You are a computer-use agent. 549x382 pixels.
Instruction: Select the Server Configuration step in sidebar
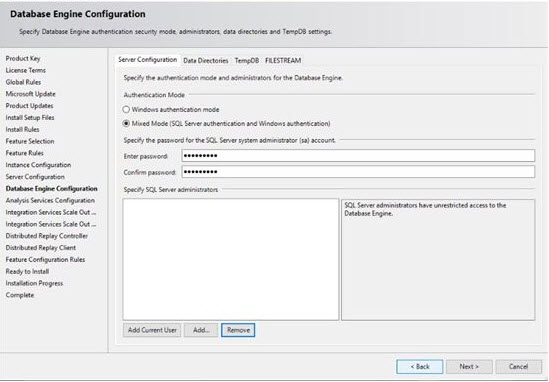coord(35,177)
